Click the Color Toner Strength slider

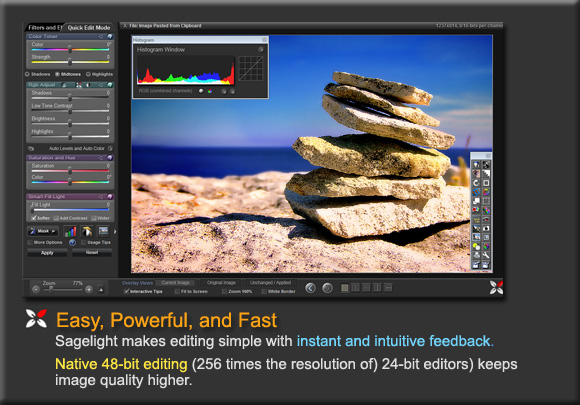[x=70, y=61]
